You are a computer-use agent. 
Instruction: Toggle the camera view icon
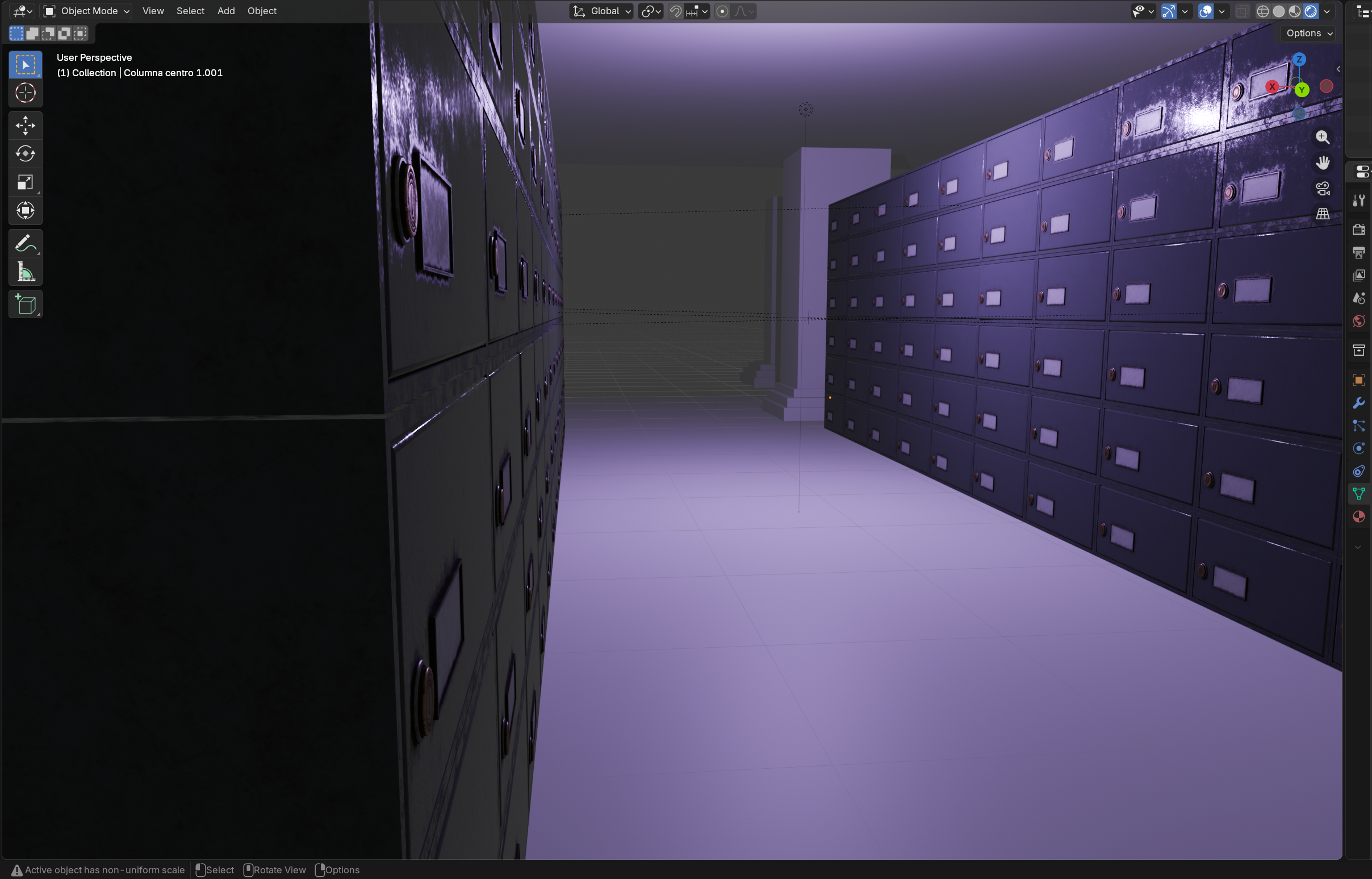[x=1323, y=189]
